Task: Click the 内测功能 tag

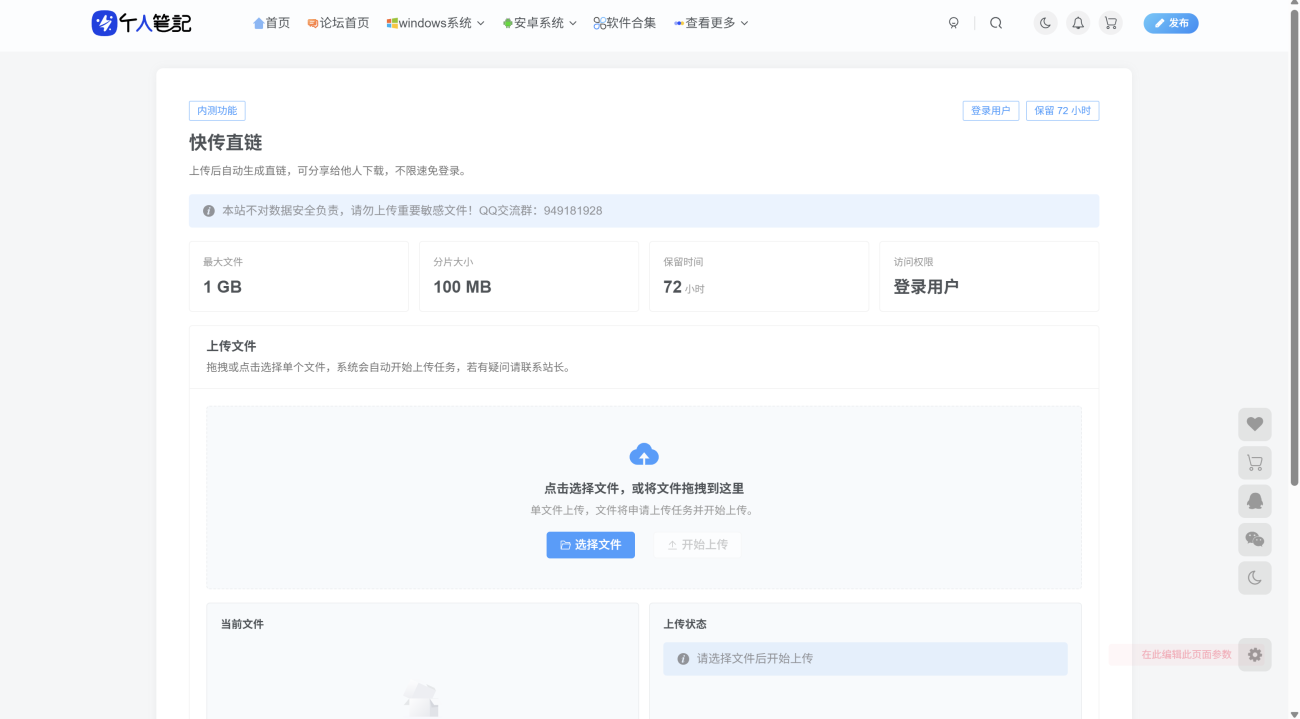Action: (x=217, y=111)
